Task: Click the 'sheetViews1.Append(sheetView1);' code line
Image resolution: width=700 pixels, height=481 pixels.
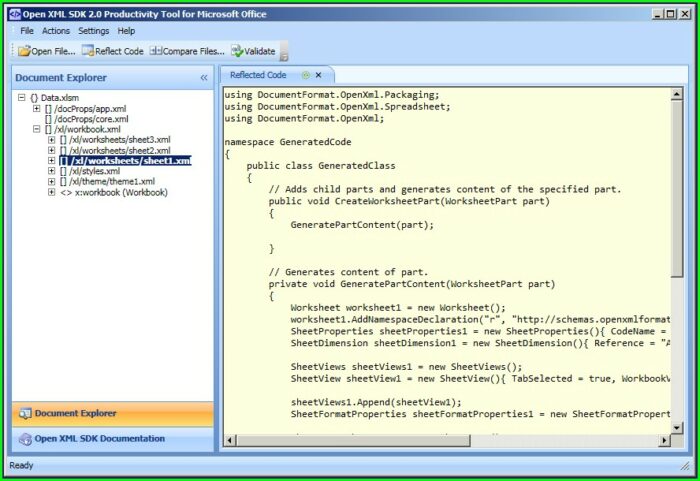Action: click(x=376, y=402)
